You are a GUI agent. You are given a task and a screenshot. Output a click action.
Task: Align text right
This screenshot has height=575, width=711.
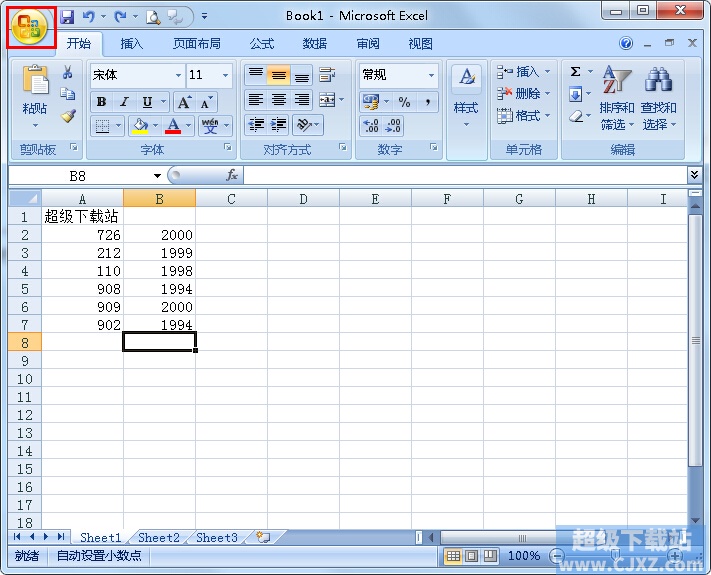[x=302, y=100]
